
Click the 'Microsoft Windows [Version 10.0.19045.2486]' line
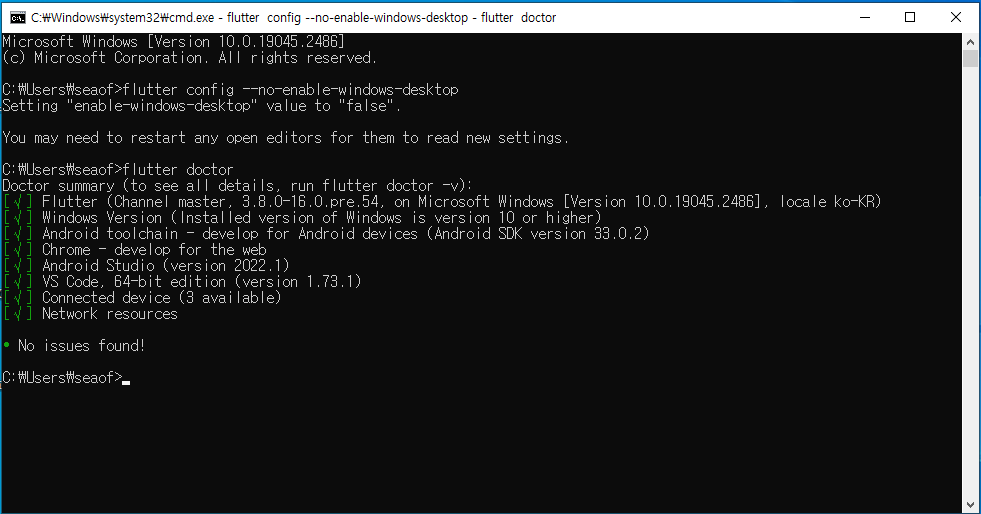tap(173, 42)
